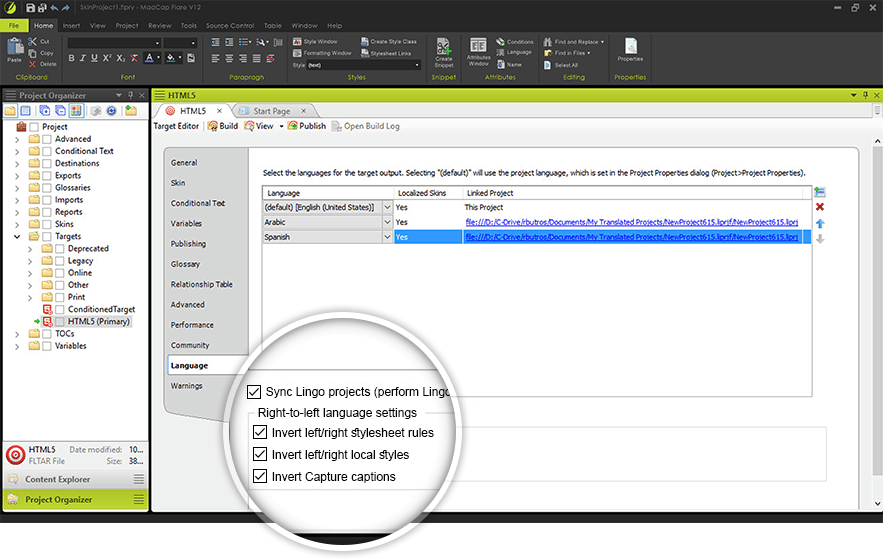This screenshot has height=560, width=883.
Task: Open the Arabic linked project file link
Action: 631,222
